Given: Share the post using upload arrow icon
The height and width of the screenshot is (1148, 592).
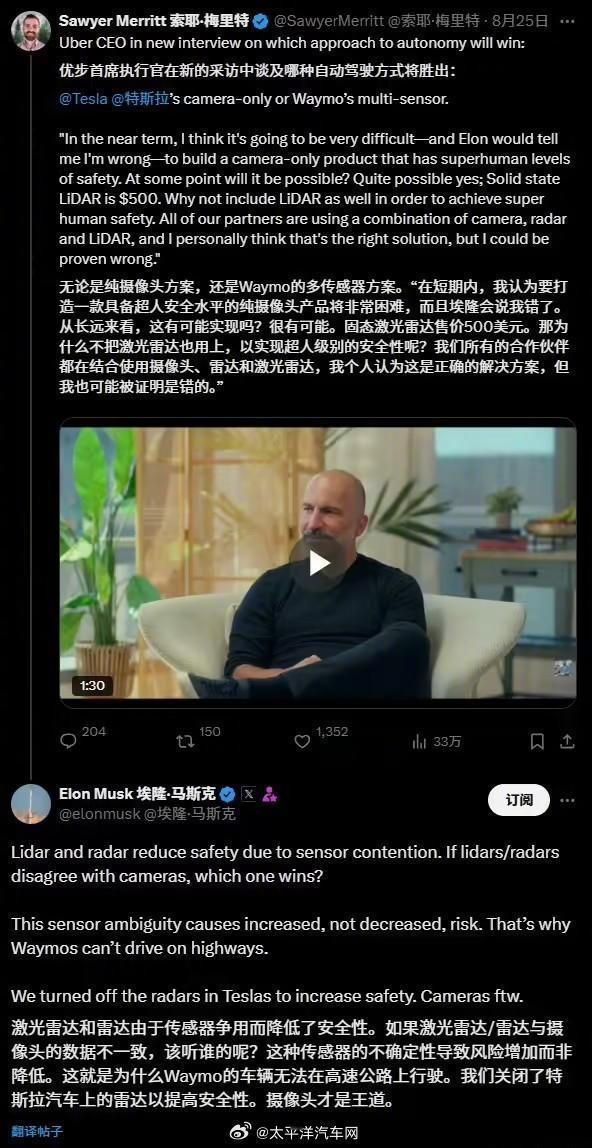Looking at the screenshot, I should pyautogui.click(x=567, y=742).
